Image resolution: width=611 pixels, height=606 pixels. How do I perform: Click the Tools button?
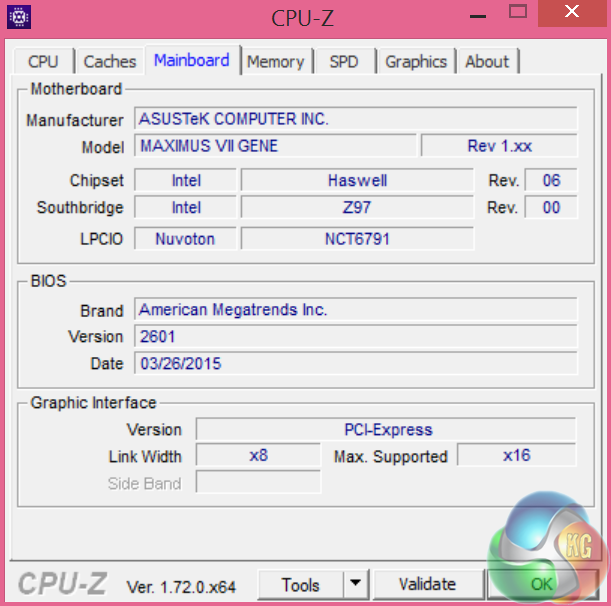click(x=300, y=585)
